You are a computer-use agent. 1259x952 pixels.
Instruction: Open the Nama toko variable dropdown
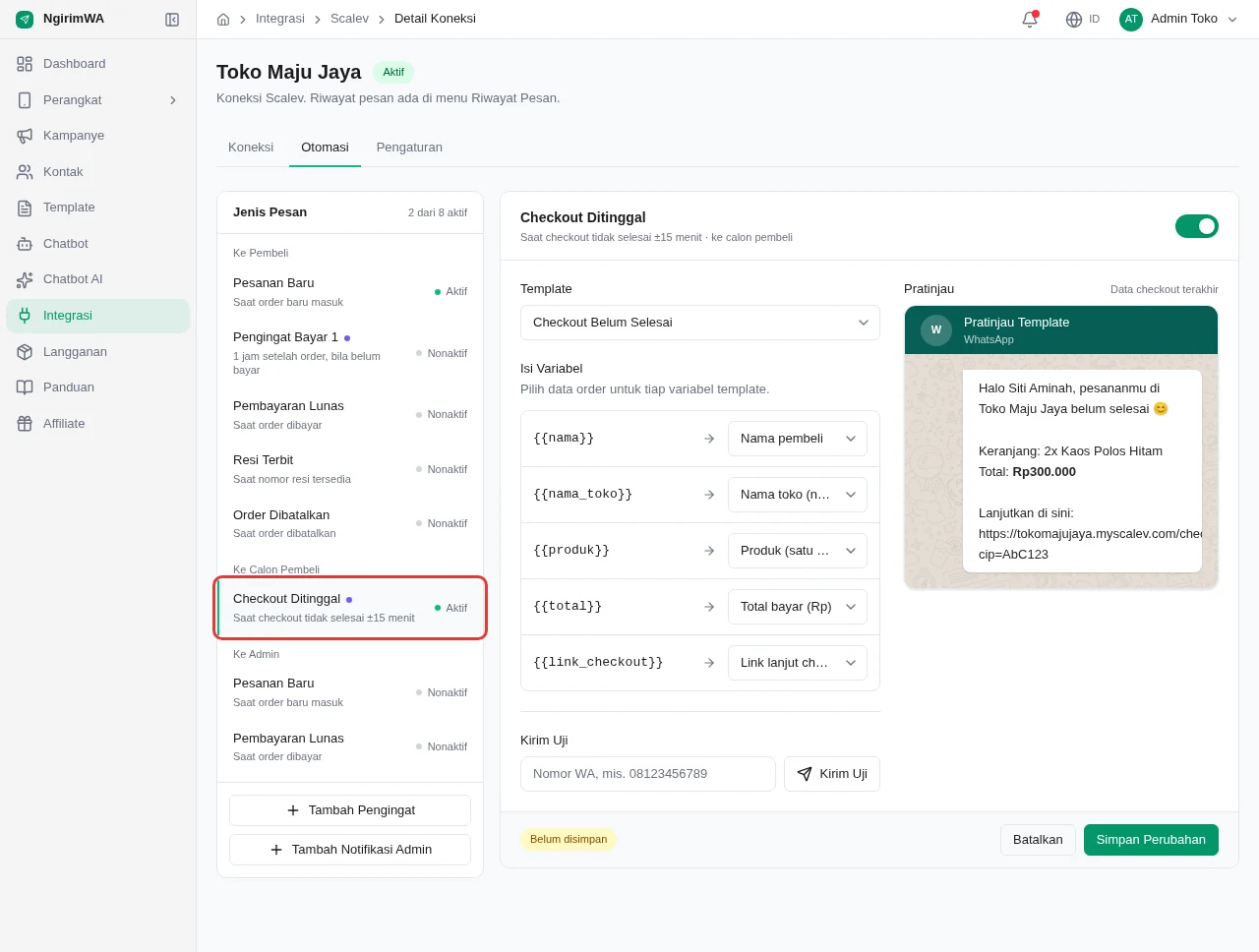(x=798, y=495)
